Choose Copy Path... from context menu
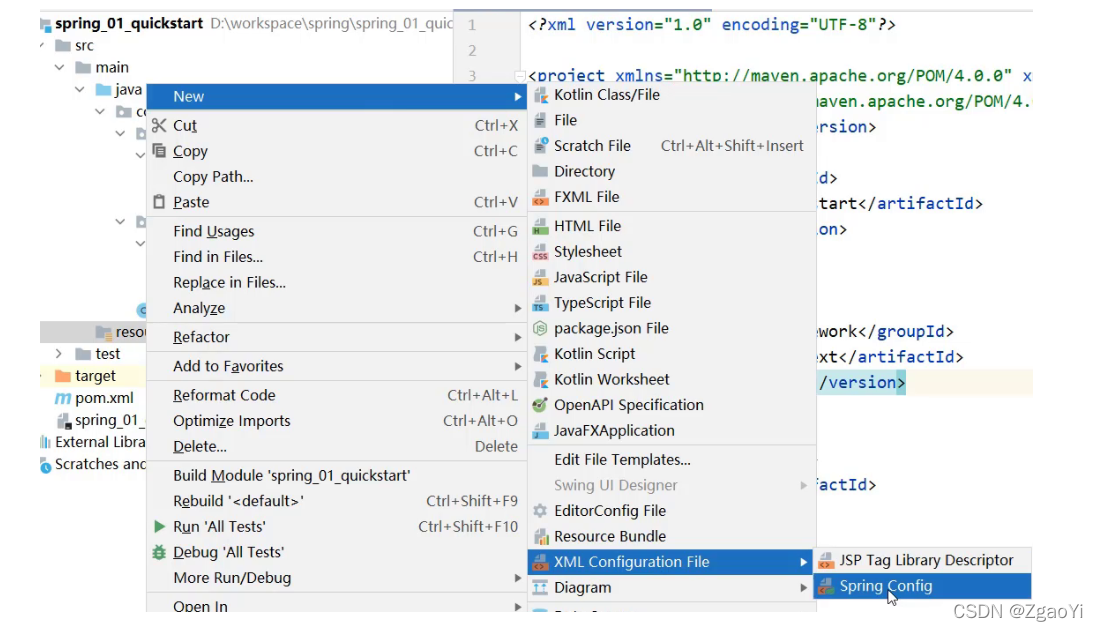The width and height of the screenshot is (1098, 631). click(x=337, y=176)
